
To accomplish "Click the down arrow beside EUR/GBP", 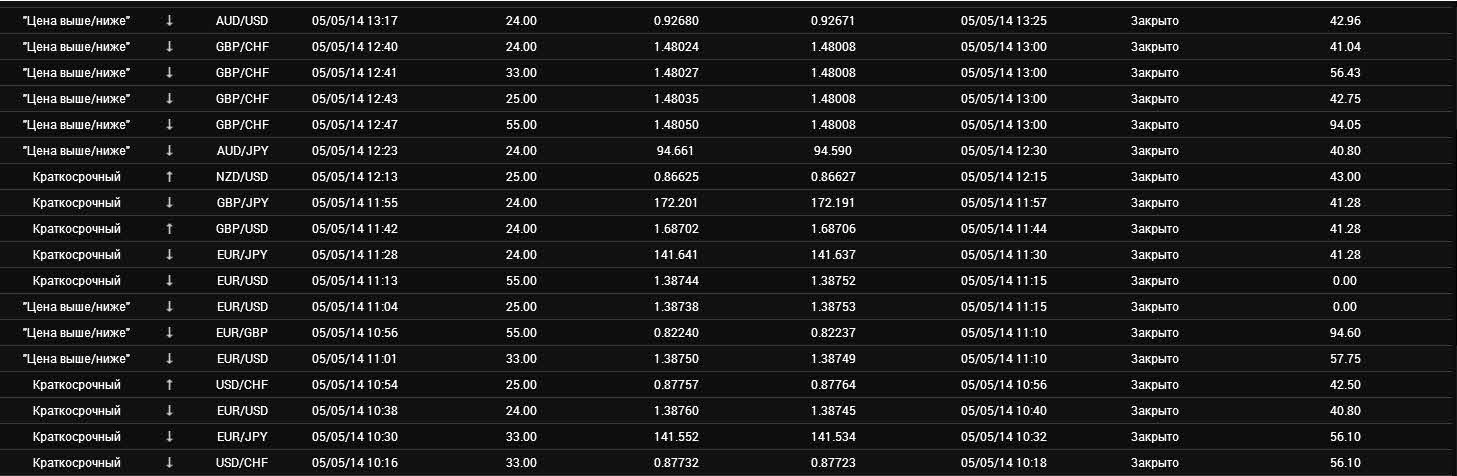I will coord(169,333).
